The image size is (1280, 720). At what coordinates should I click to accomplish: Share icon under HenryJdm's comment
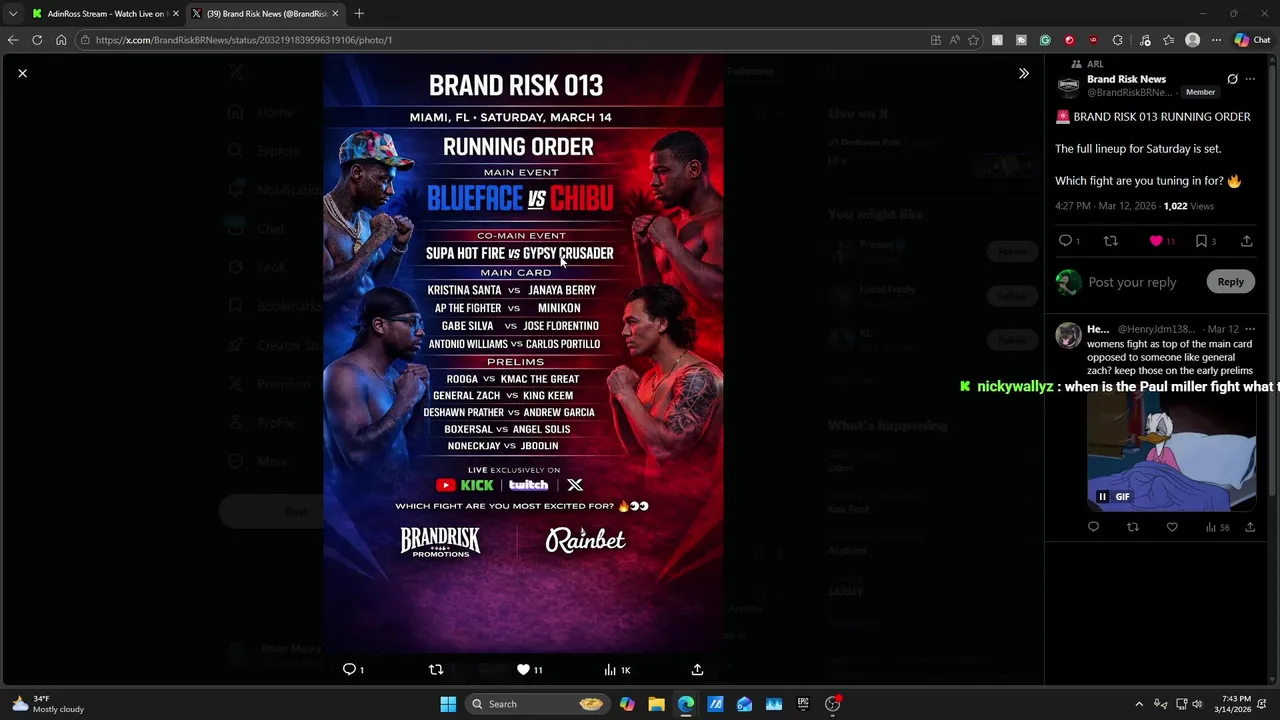(x=1250, y=527)
